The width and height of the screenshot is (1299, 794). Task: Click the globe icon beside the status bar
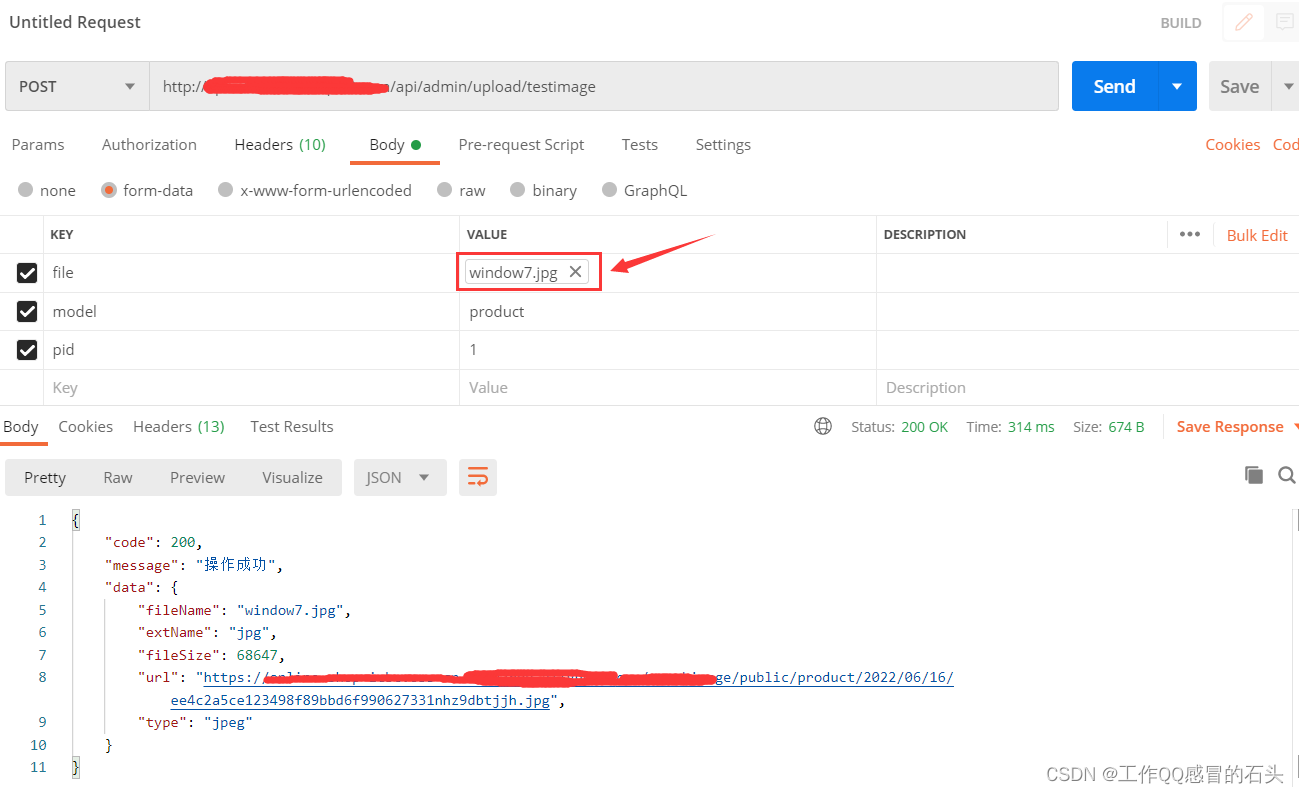pos(822,426)
